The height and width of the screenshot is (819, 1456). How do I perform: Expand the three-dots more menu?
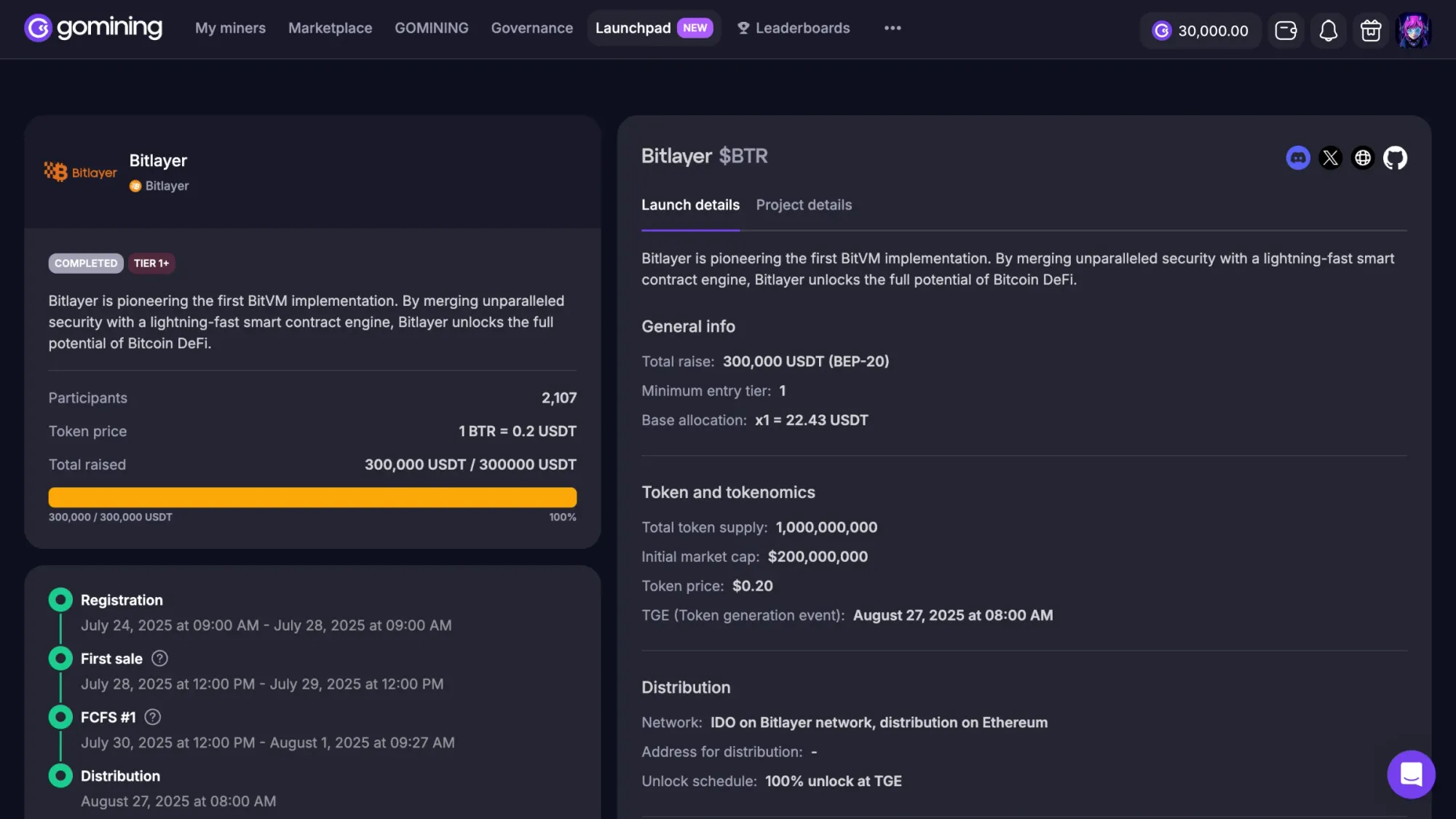click(893, 28)
